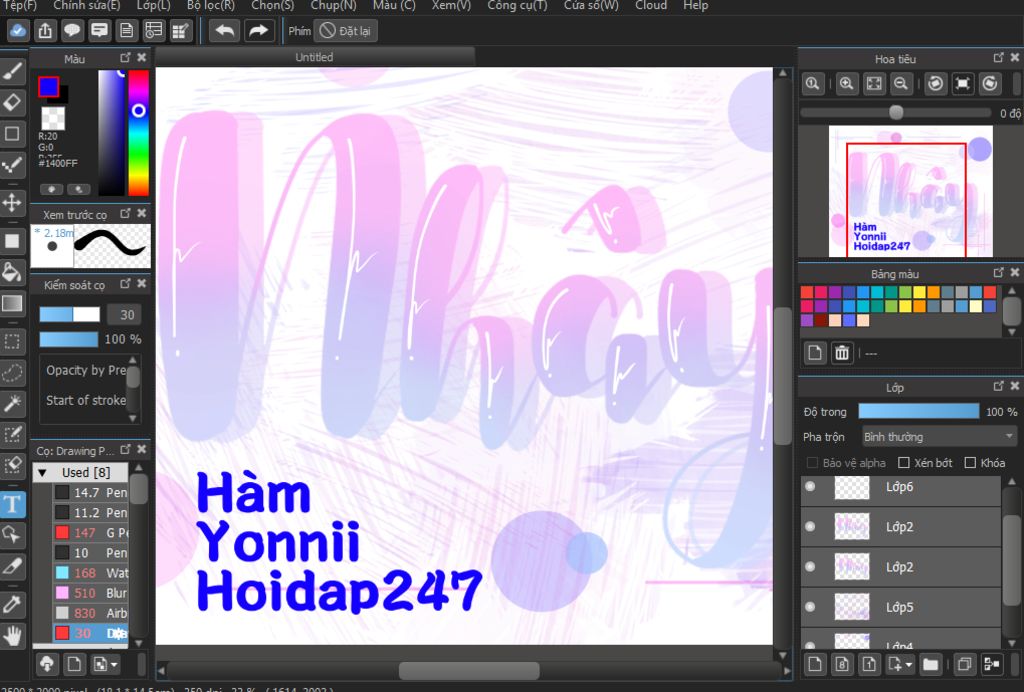The image size is (1024, 692).
Task: Toggle the Bảo vệ alpha checkbox
Action: tap(812, 463)
